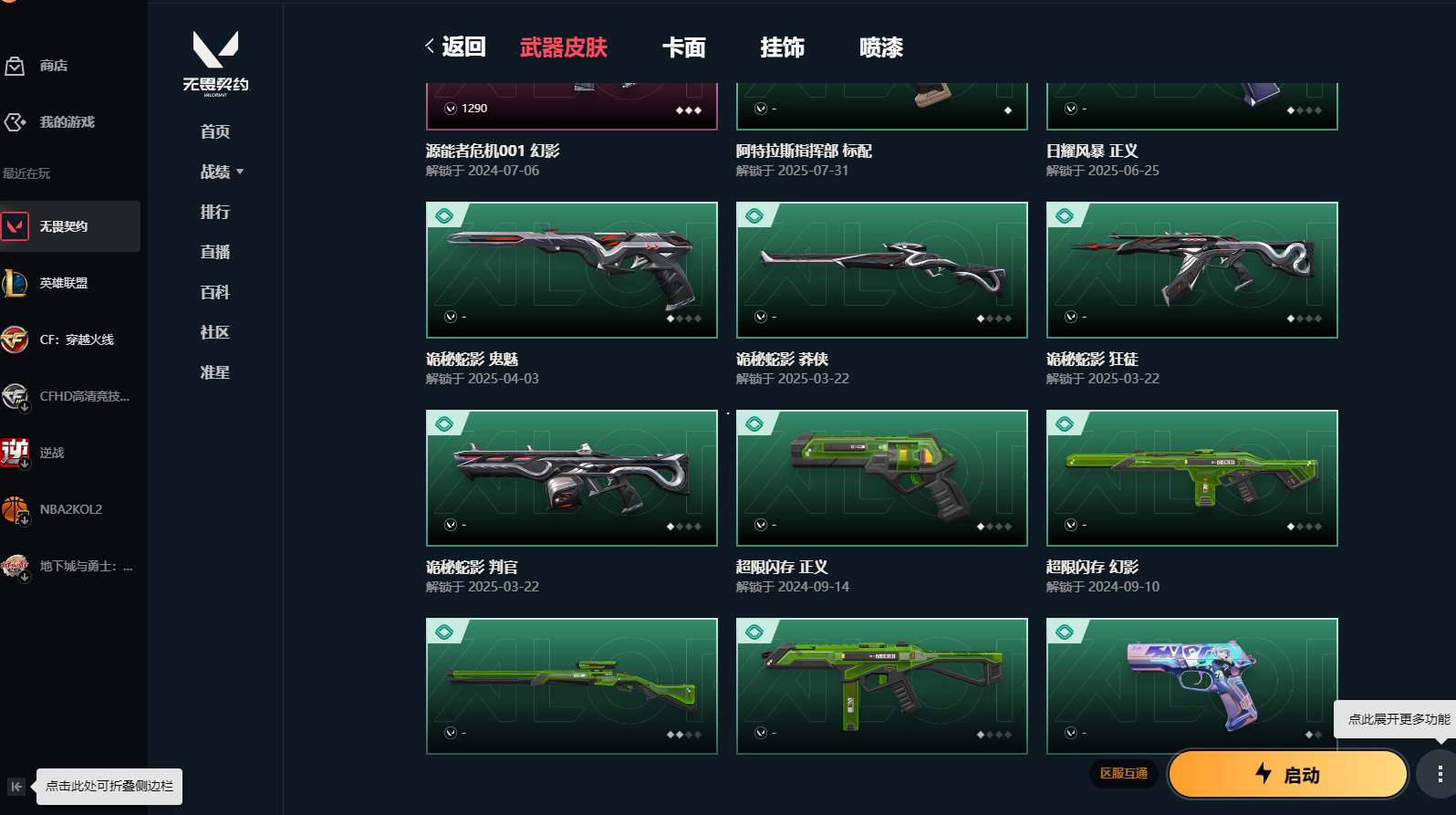The image size is (1456, 815).
Task: Click the 逆战 game icon
Action: click(x=15, y=453)
